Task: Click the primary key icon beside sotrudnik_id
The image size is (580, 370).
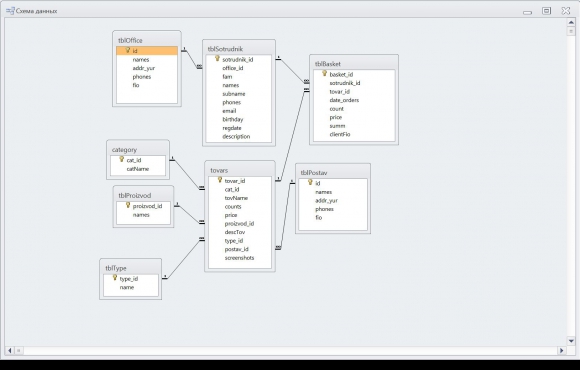Action: 218,58
